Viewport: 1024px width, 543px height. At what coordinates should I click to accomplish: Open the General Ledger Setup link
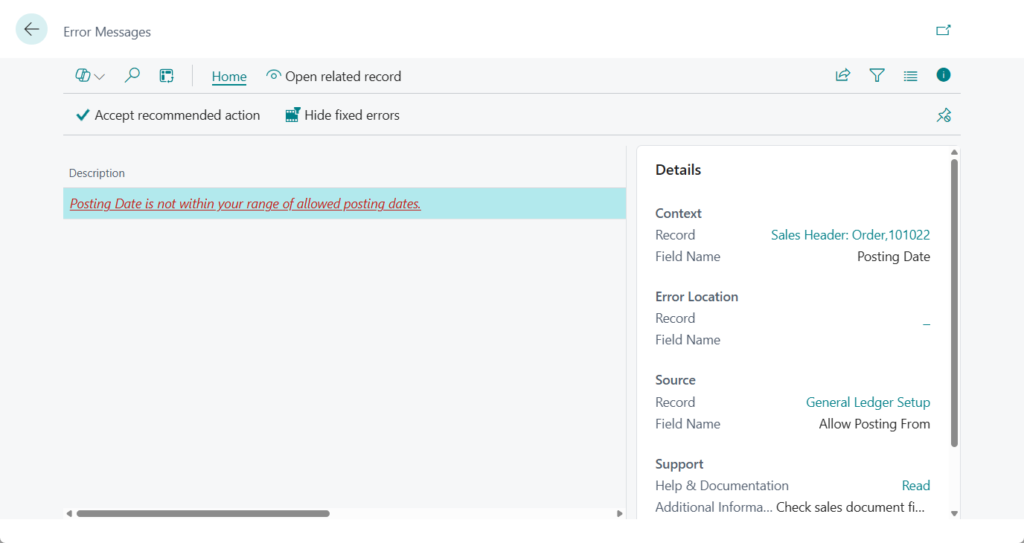pyautogui.click(x=867, y=402)
